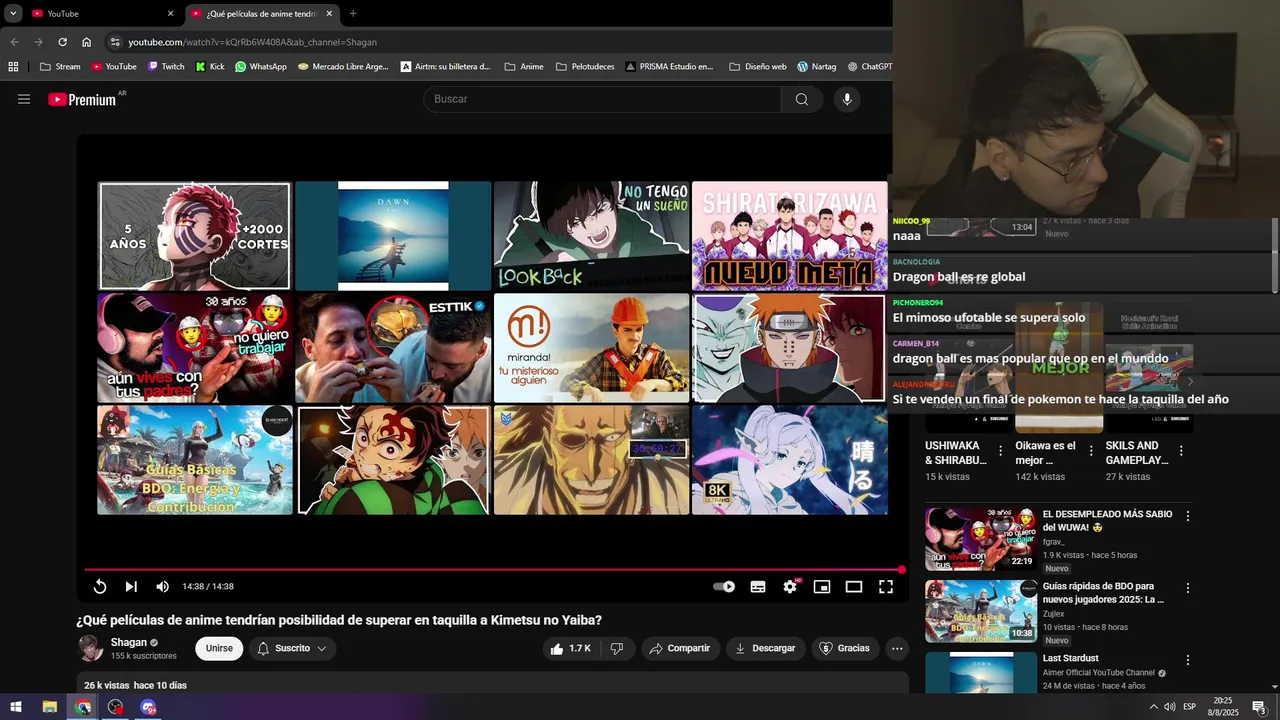
Task: Click the magnifier search button
Action: [x=802, y=99]
